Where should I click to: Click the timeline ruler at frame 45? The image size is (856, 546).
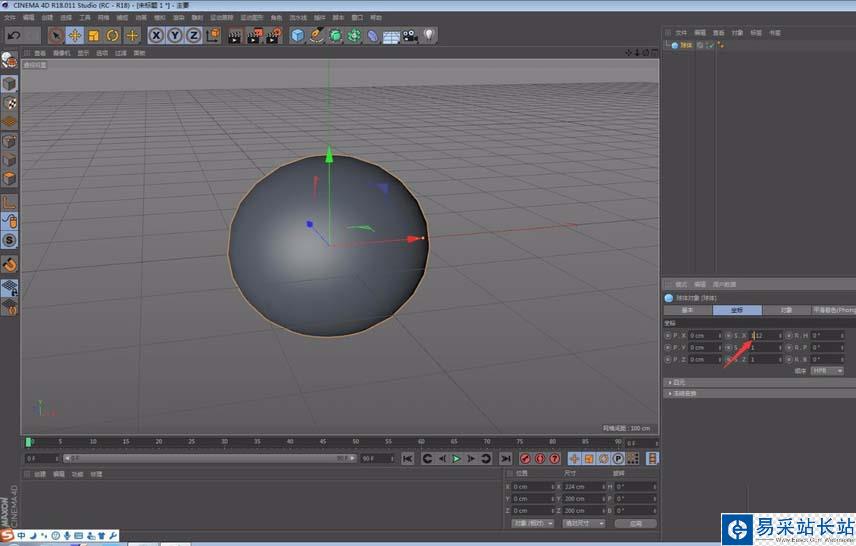[x=323, y=441]
